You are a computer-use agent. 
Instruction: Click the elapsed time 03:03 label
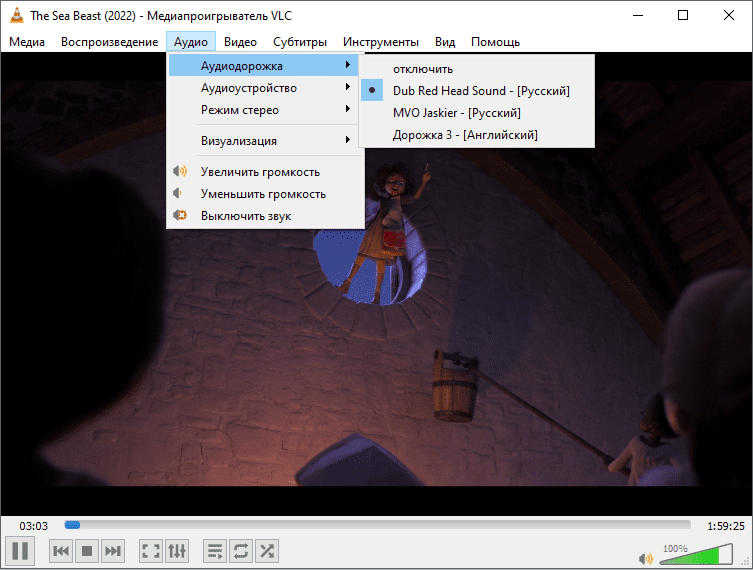pos(34,526)
